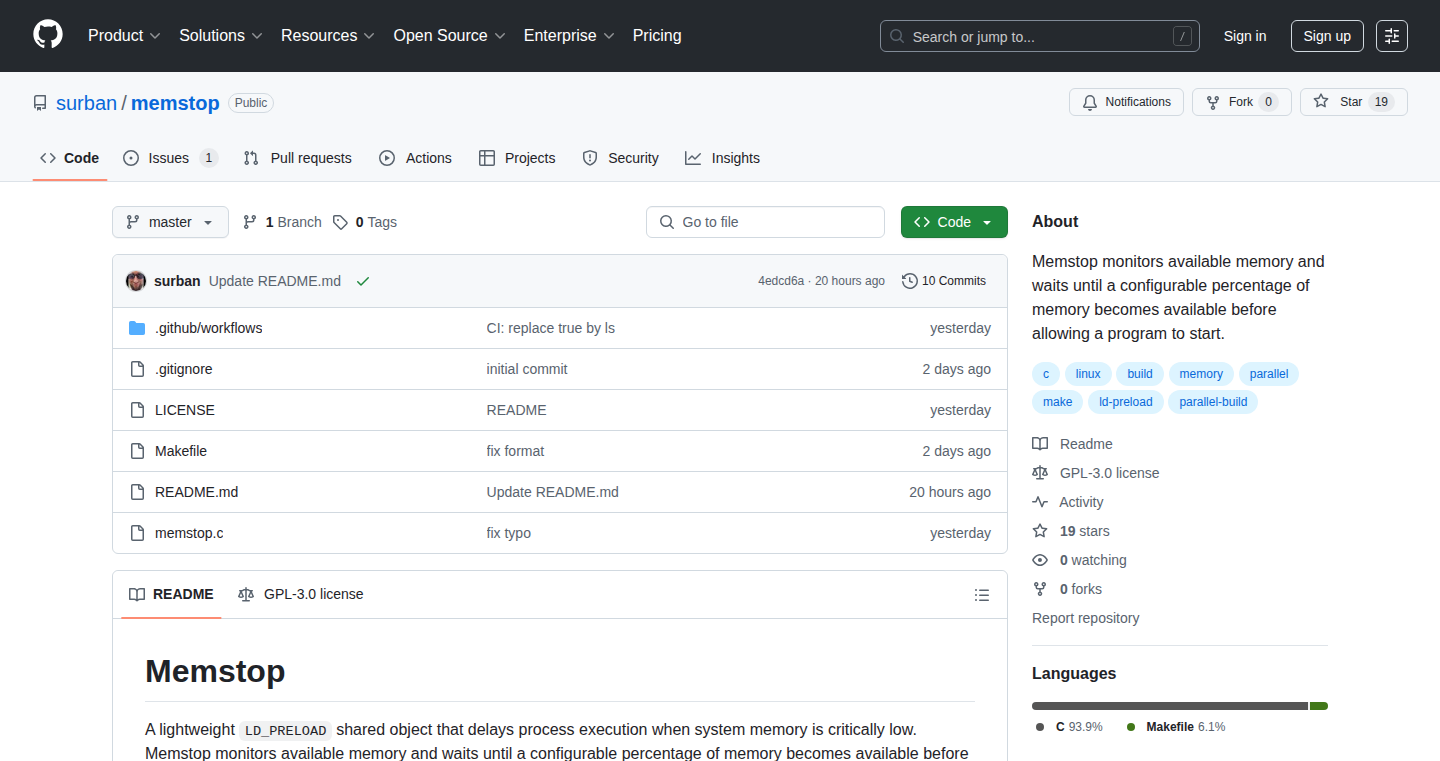Click the C 93.9% language link
This screenshot has height=761, width=1440.
pos(1071,727)
